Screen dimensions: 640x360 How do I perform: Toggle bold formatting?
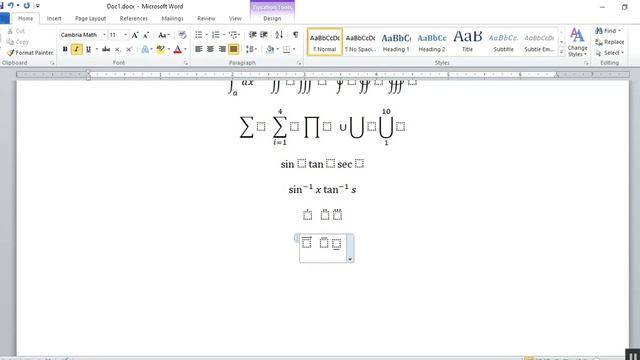pyautogui.click(x=65, y=49)
